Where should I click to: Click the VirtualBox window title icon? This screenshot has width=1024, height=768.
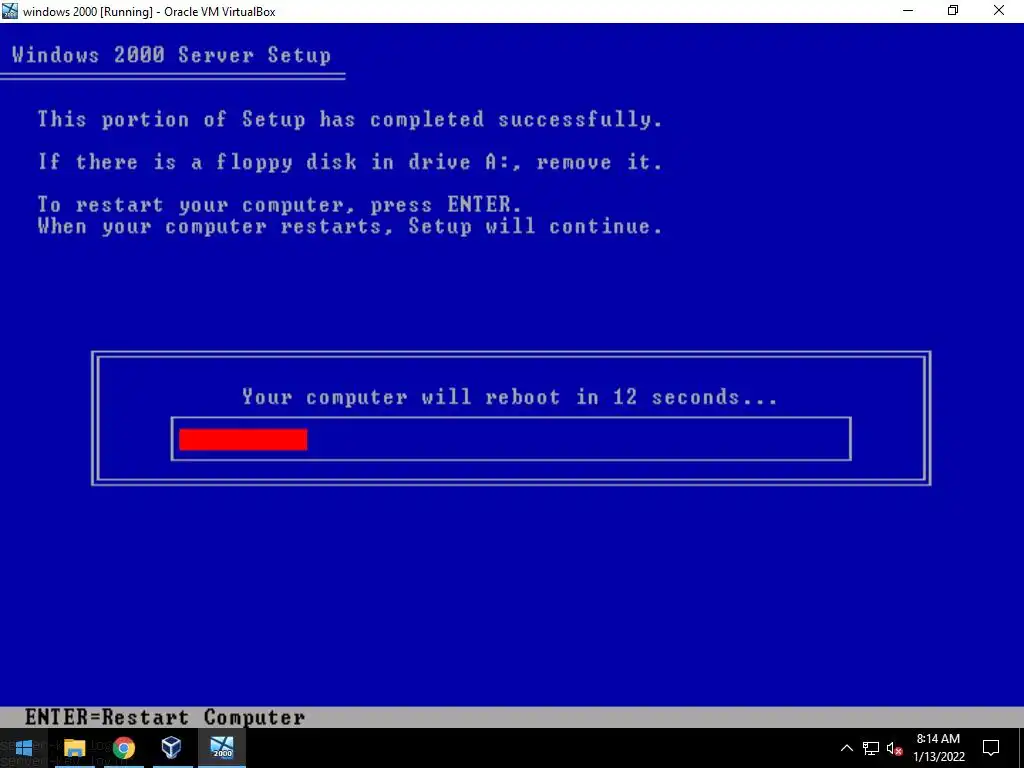click(x=10, y=11)
